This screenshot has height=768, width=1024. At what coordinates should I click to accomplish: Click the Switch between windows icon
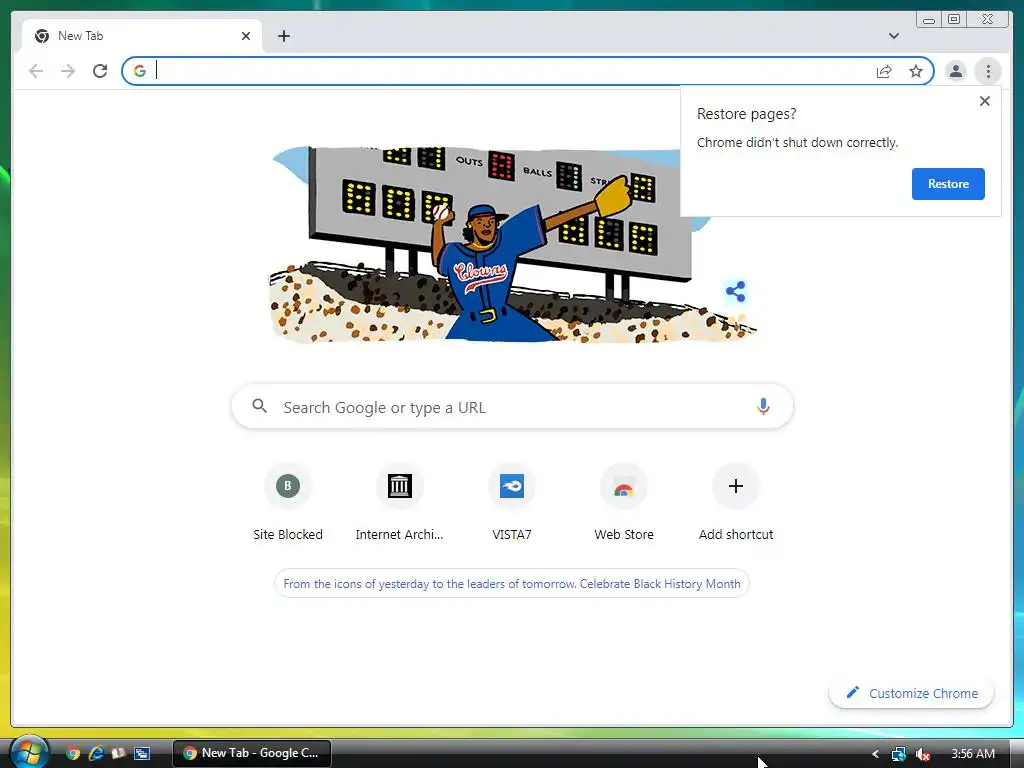(142, 753)
